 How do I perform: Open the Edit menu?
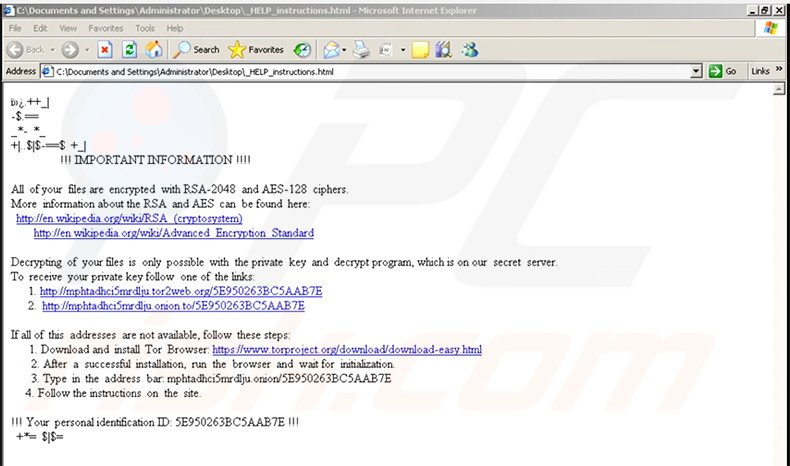[40, 28]
